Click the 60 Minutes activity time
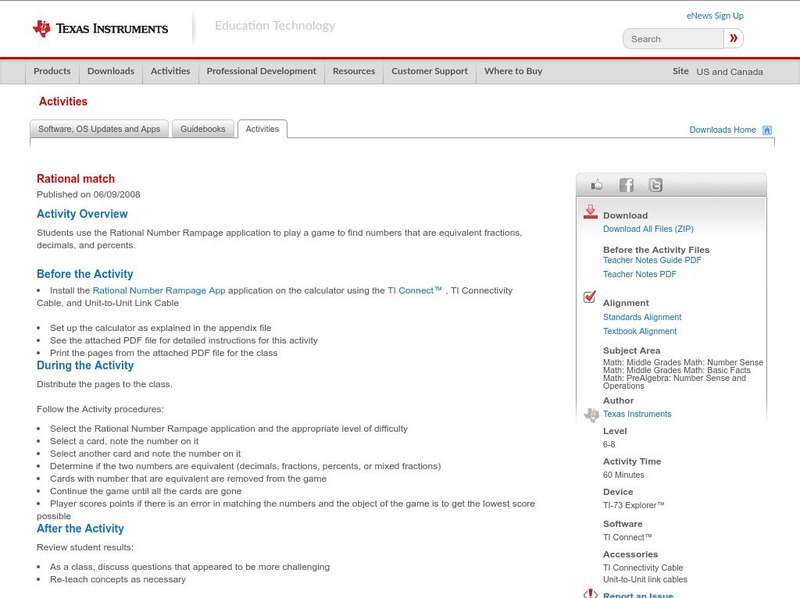The height and width of the screenshot is (598, 800). coord(623,475)
